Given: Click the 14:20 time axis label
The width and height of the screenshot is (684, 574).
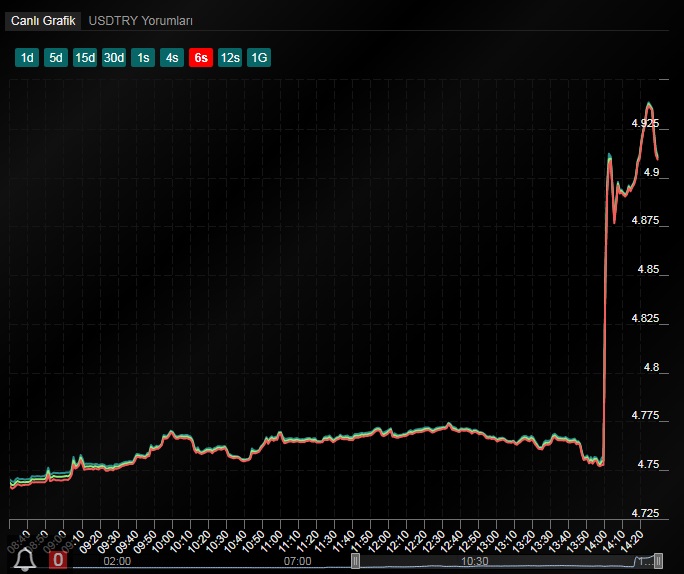Looking at the screenshot, I should coord(632,540).
